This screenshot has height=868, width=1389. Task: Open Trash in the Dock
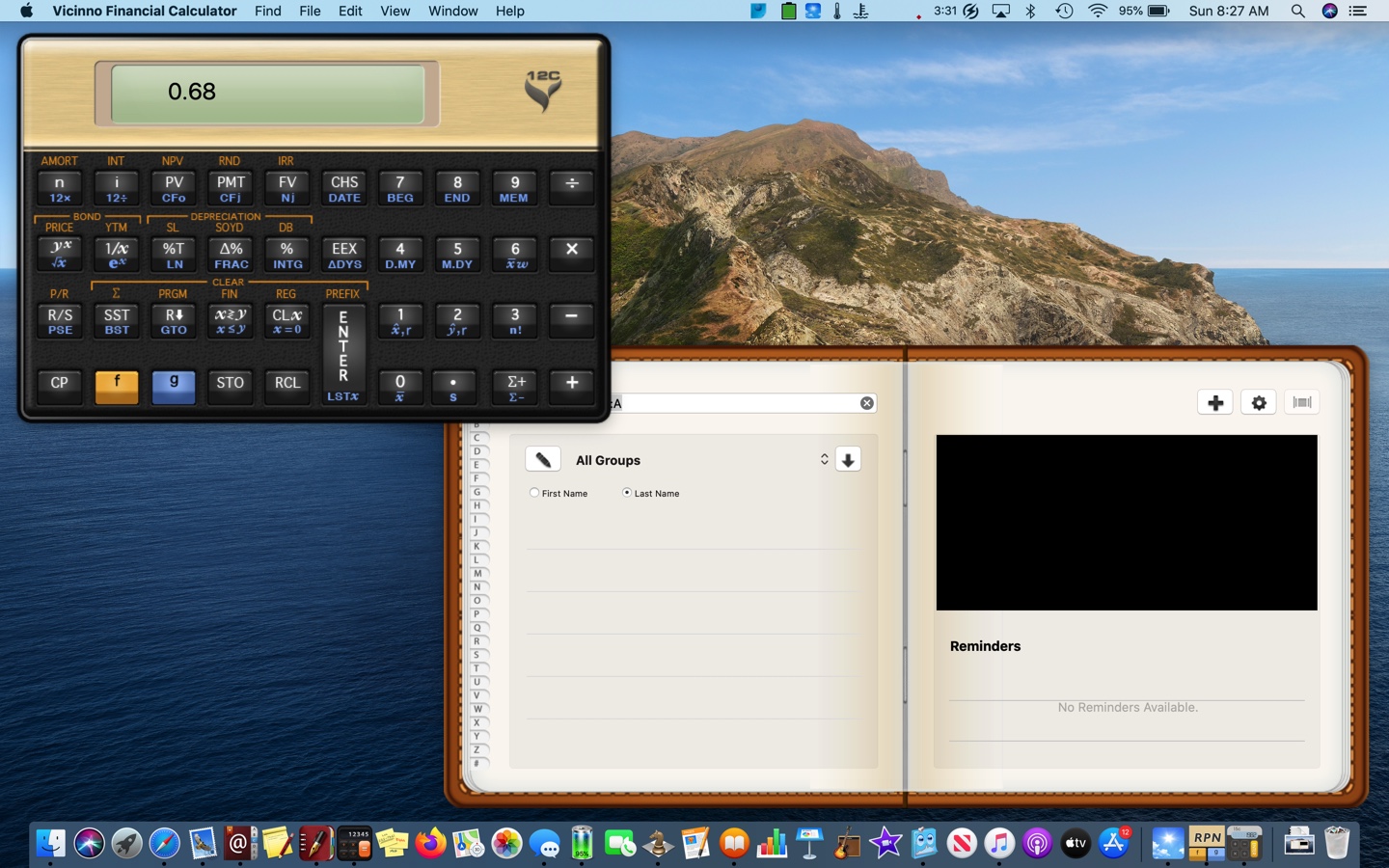pos(1337,843)
